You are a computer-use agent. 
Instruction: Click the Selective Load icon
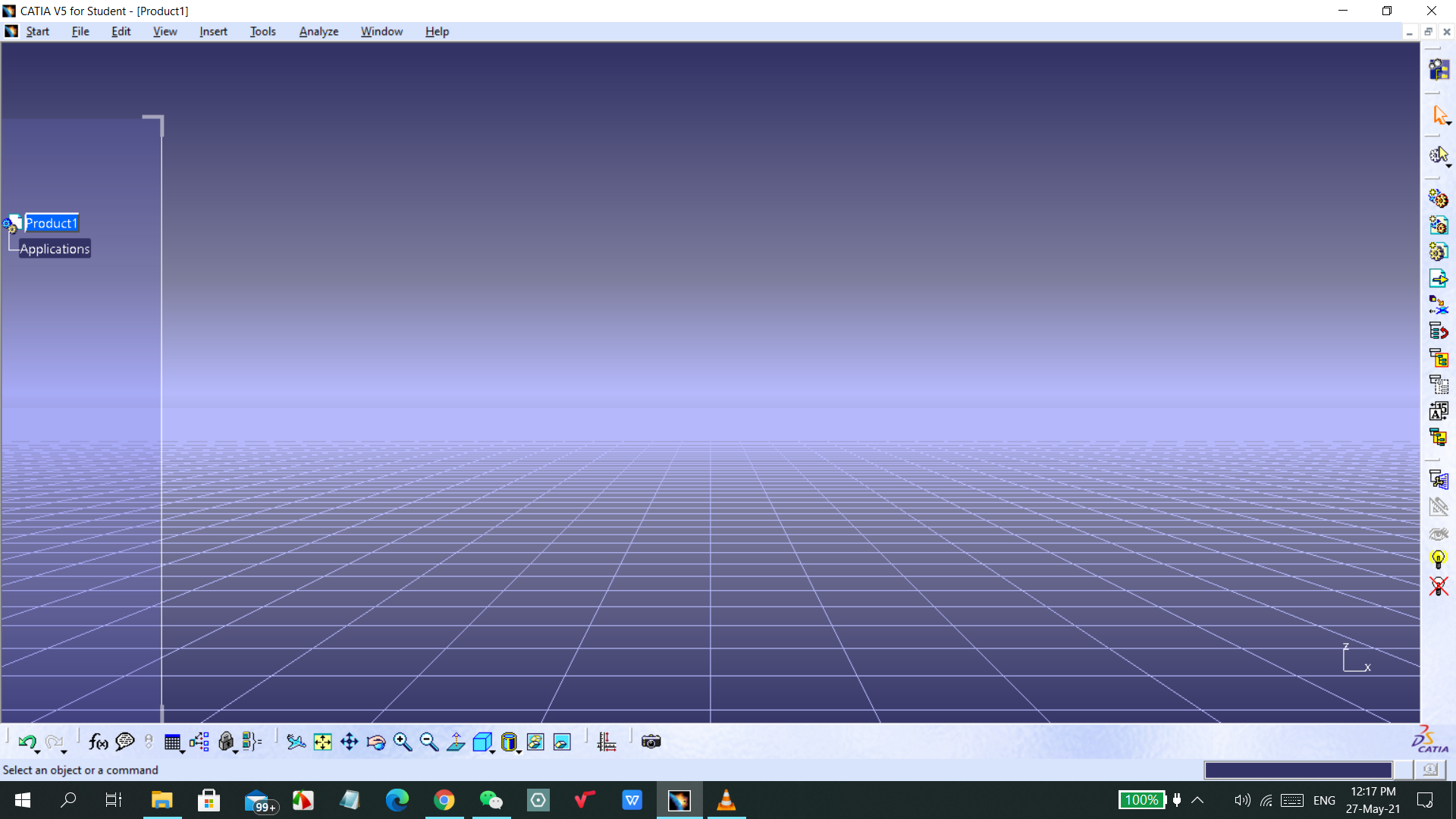click(x=1439, y=384)
